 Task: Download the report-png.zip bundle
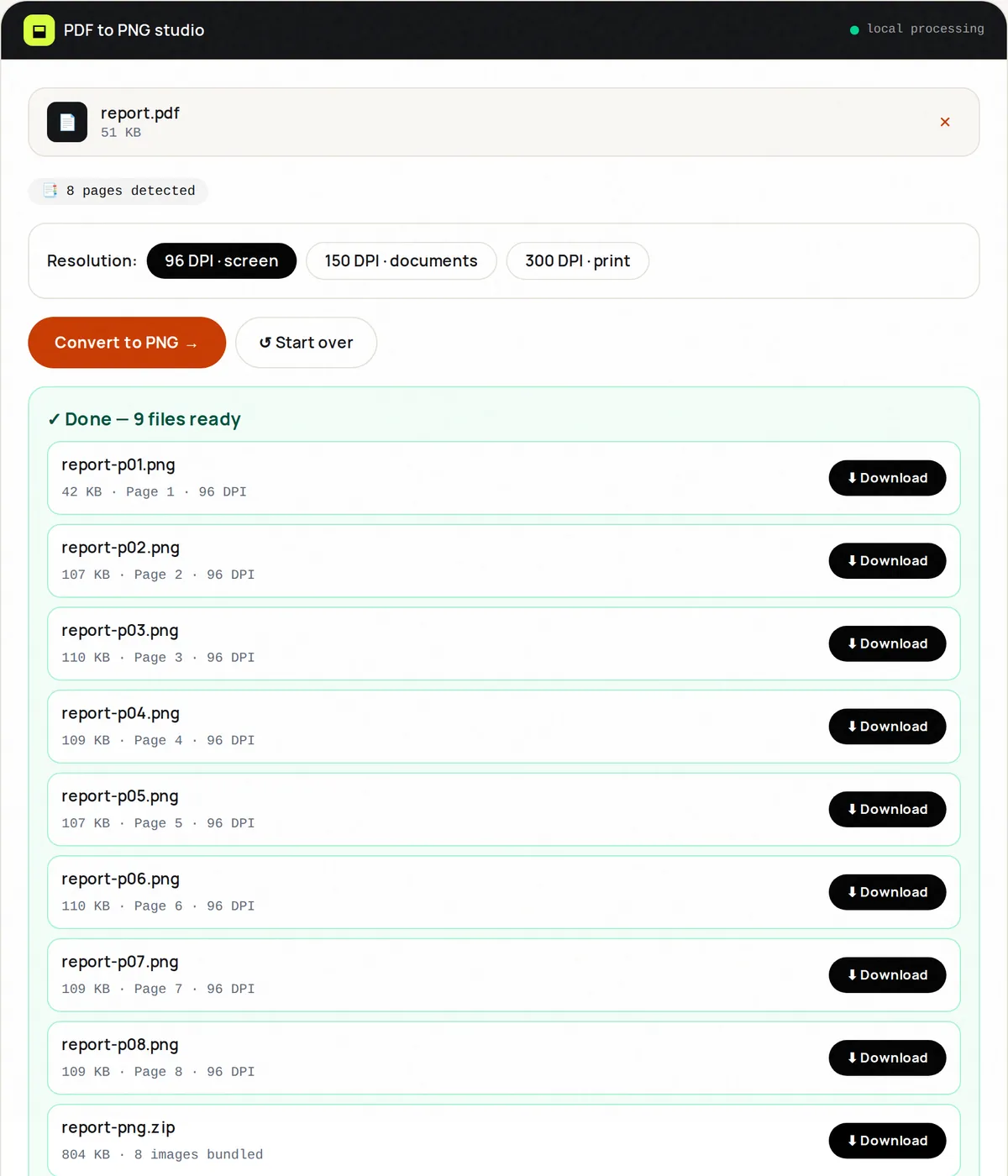coord(887,1141)
